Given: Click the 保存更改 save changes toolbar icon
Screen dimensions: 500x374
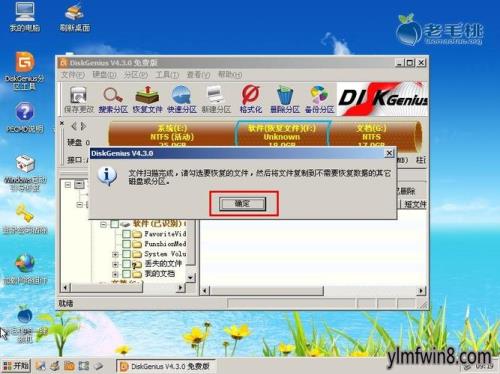Looking at the screenshot, I should [x=79, y=100].
